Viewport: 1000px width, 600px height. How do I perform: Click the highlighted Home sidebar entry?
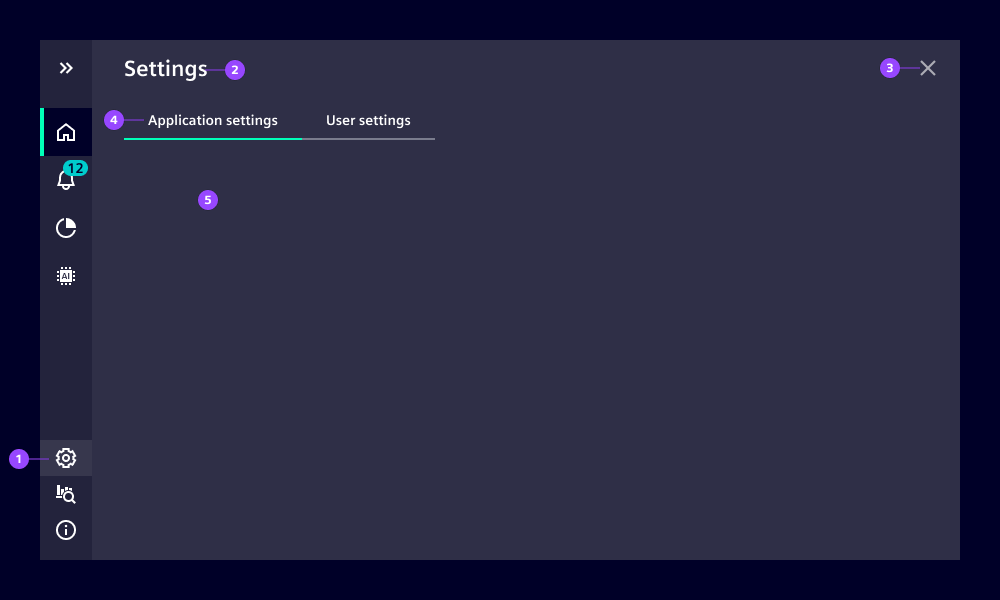pos(66,132)
